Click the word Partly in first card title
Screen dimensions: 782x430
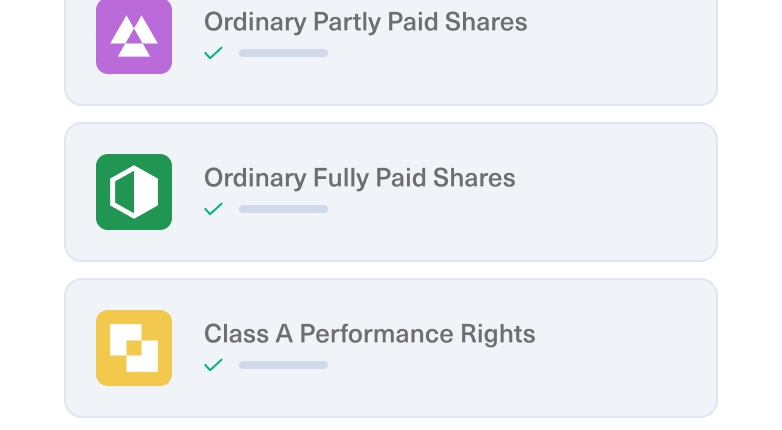[x=347, y=22]
